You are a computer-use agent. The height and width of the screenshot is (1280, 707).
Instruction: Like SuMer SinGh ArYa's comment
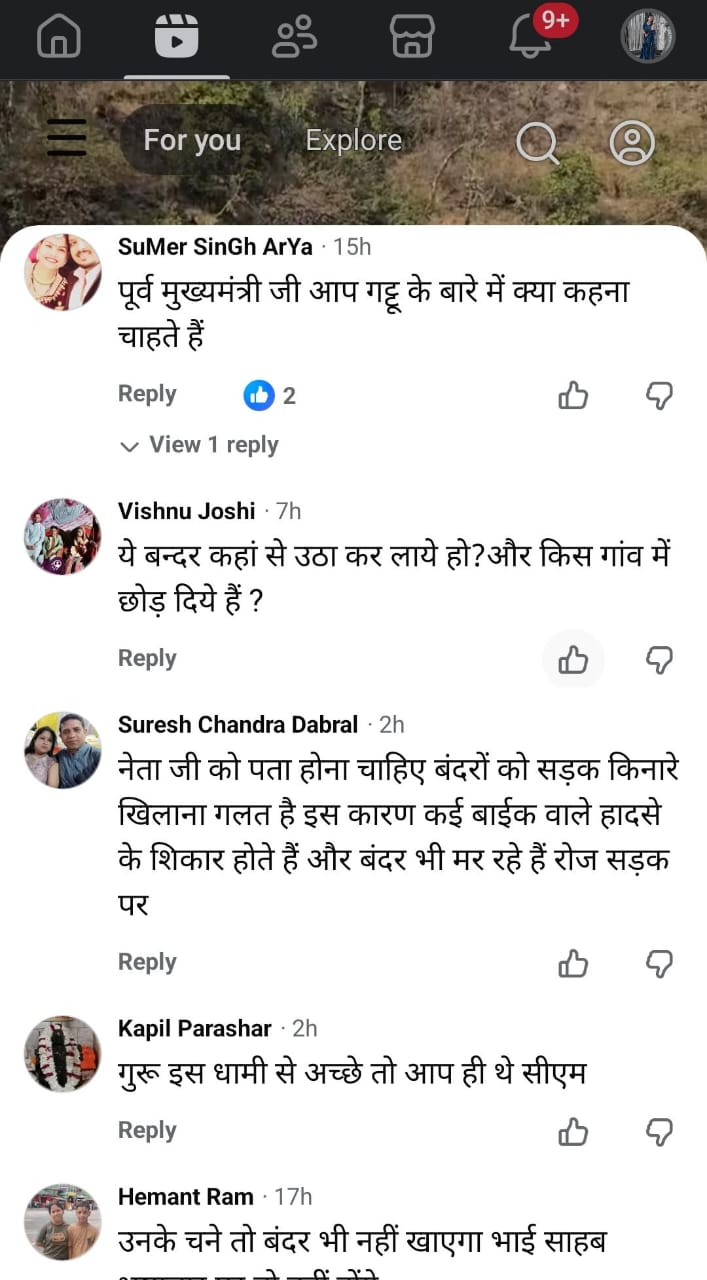[x=573, y=396]
